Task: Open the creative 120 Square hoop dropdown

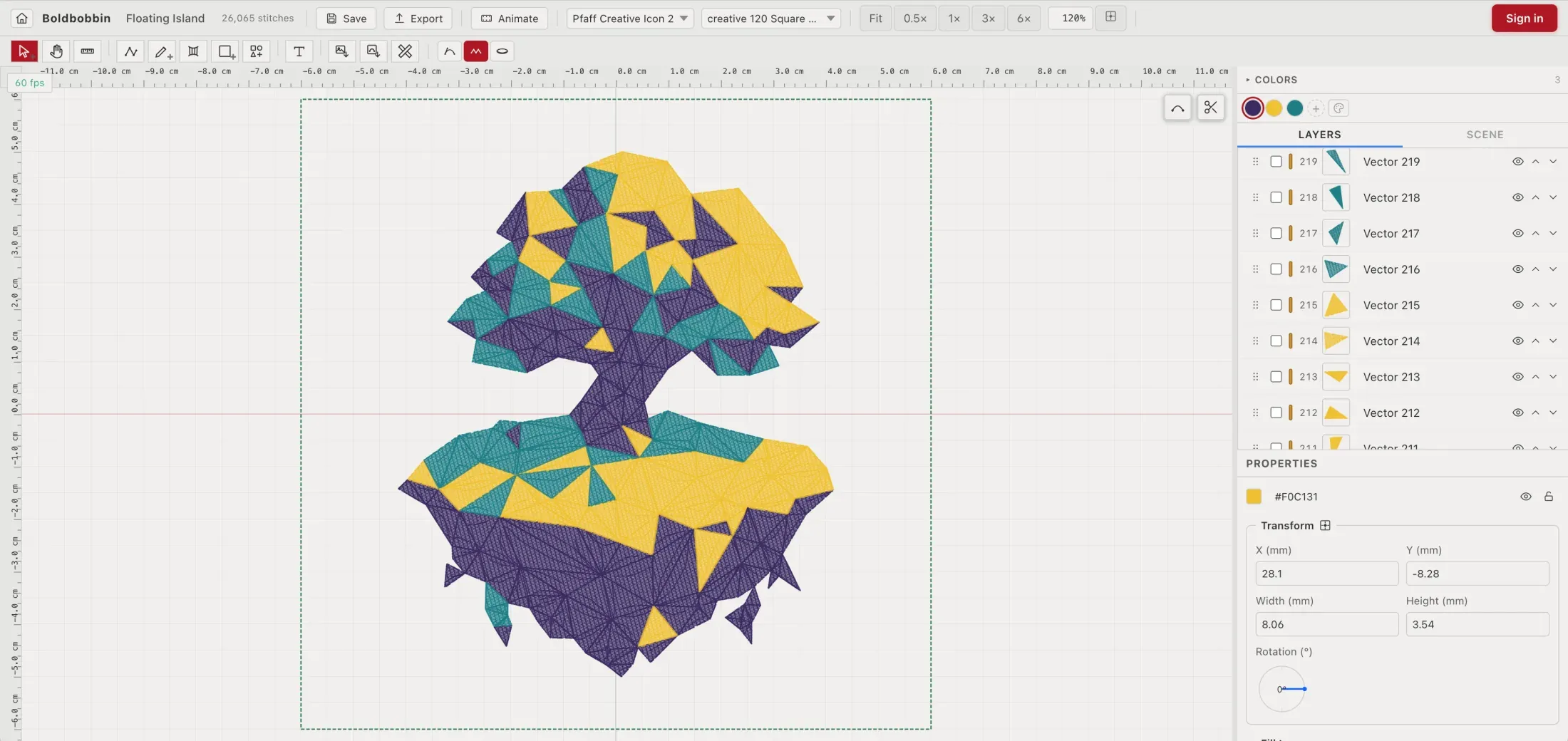Action: (771, 19)
